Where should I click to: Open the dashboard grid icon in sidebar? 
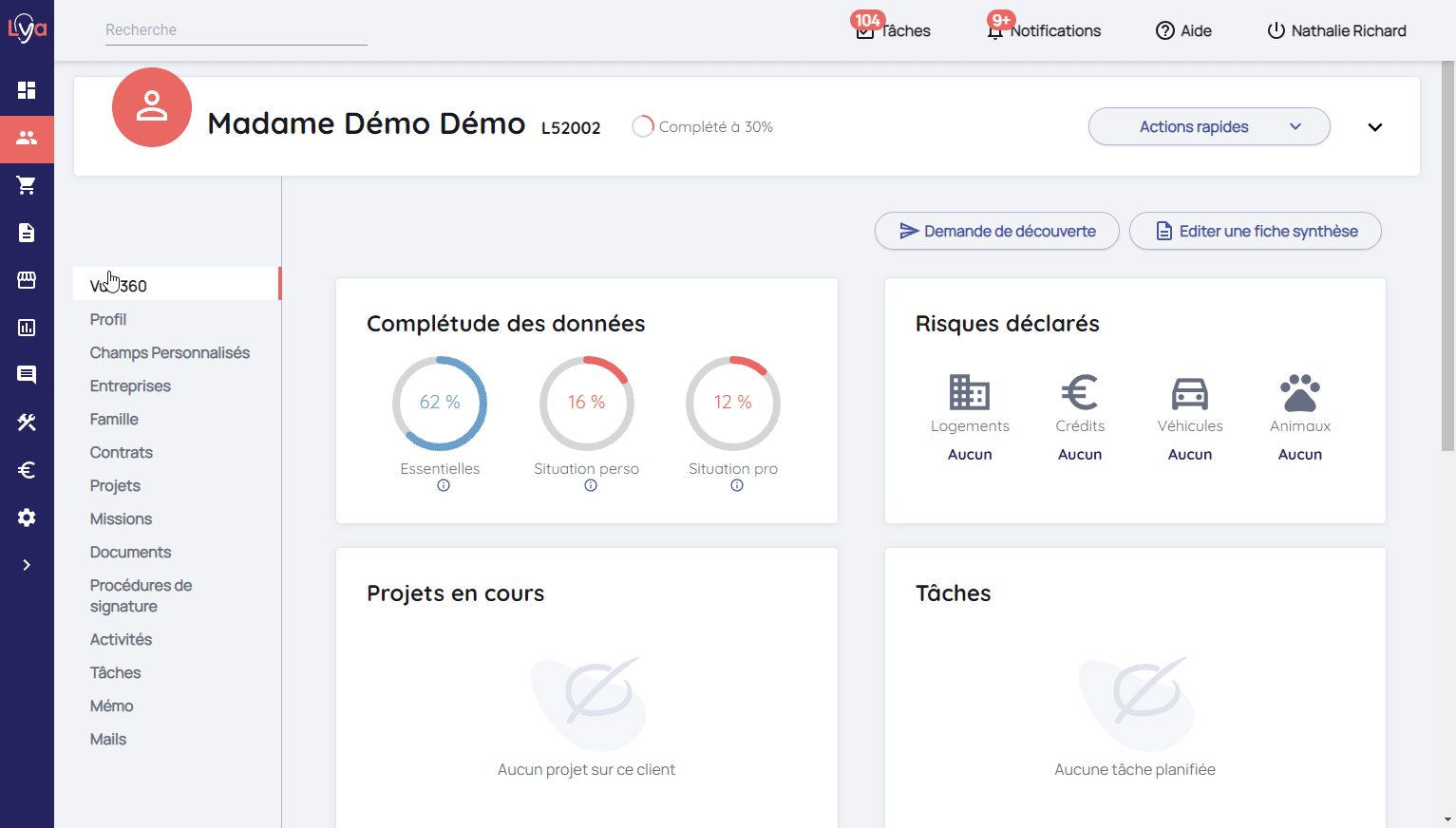[x=27, y=90]
